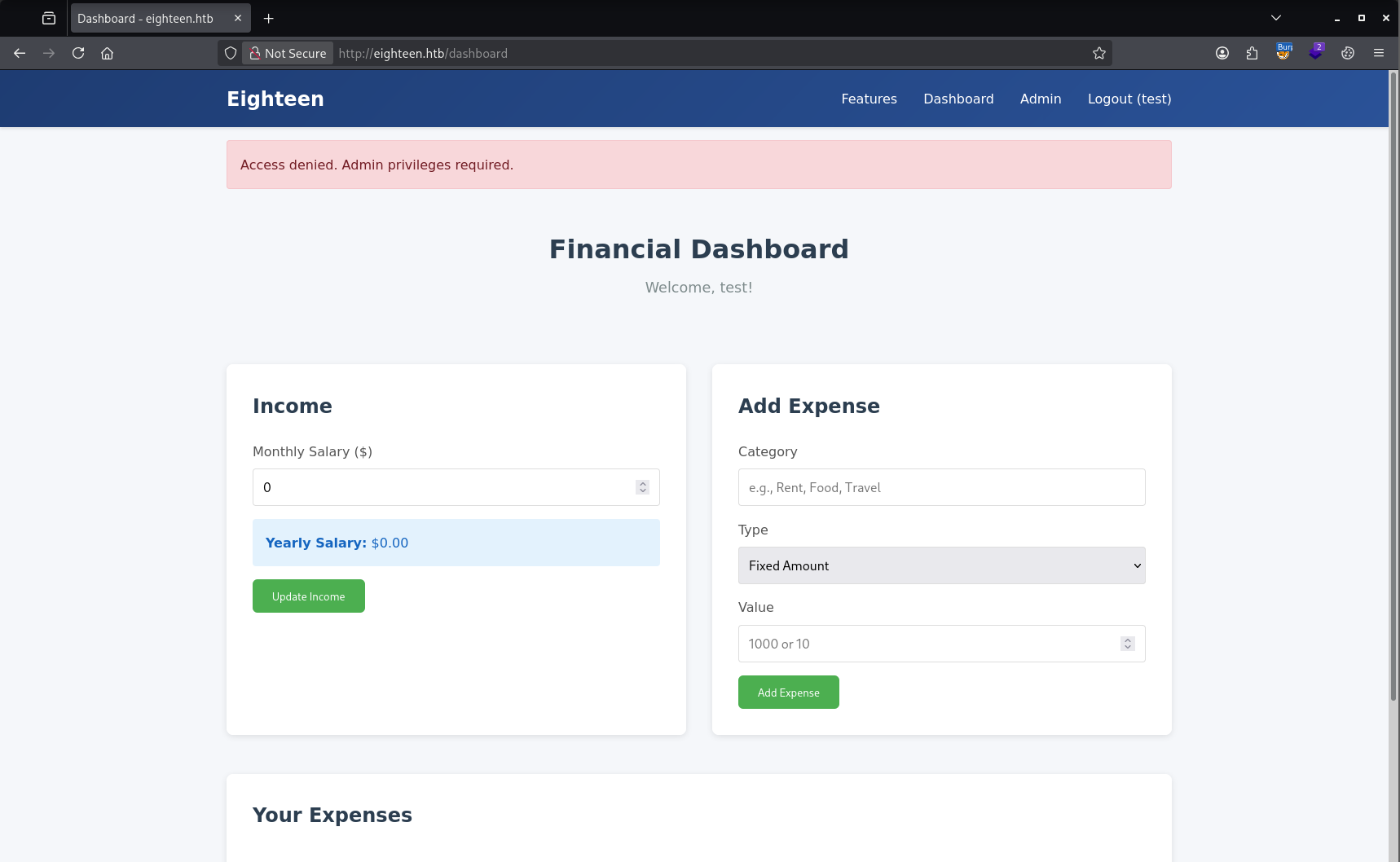Viewport: 1400px width, 862px height.
Task: Click the Access denied alert message
Action: [699, 165]
